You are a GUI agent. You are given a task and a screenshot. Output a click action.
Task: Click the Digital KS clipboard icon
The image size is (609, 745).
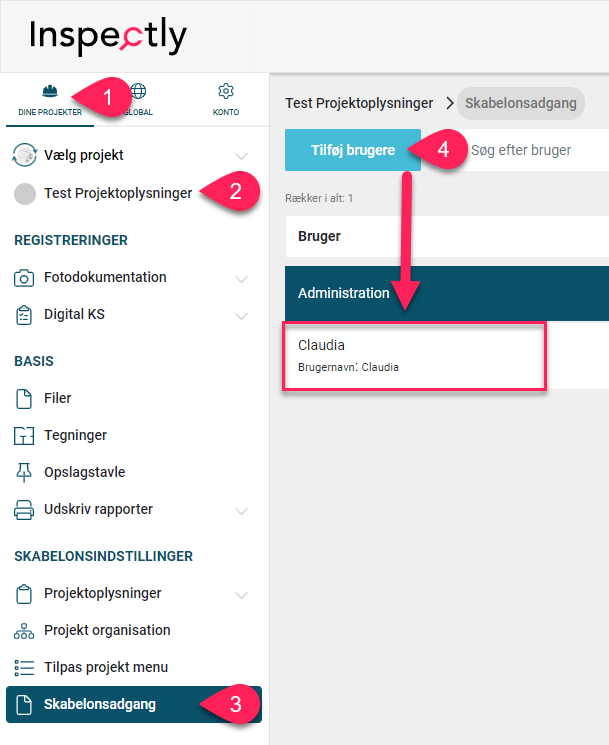pyautogui.click(x=24, y=315)
